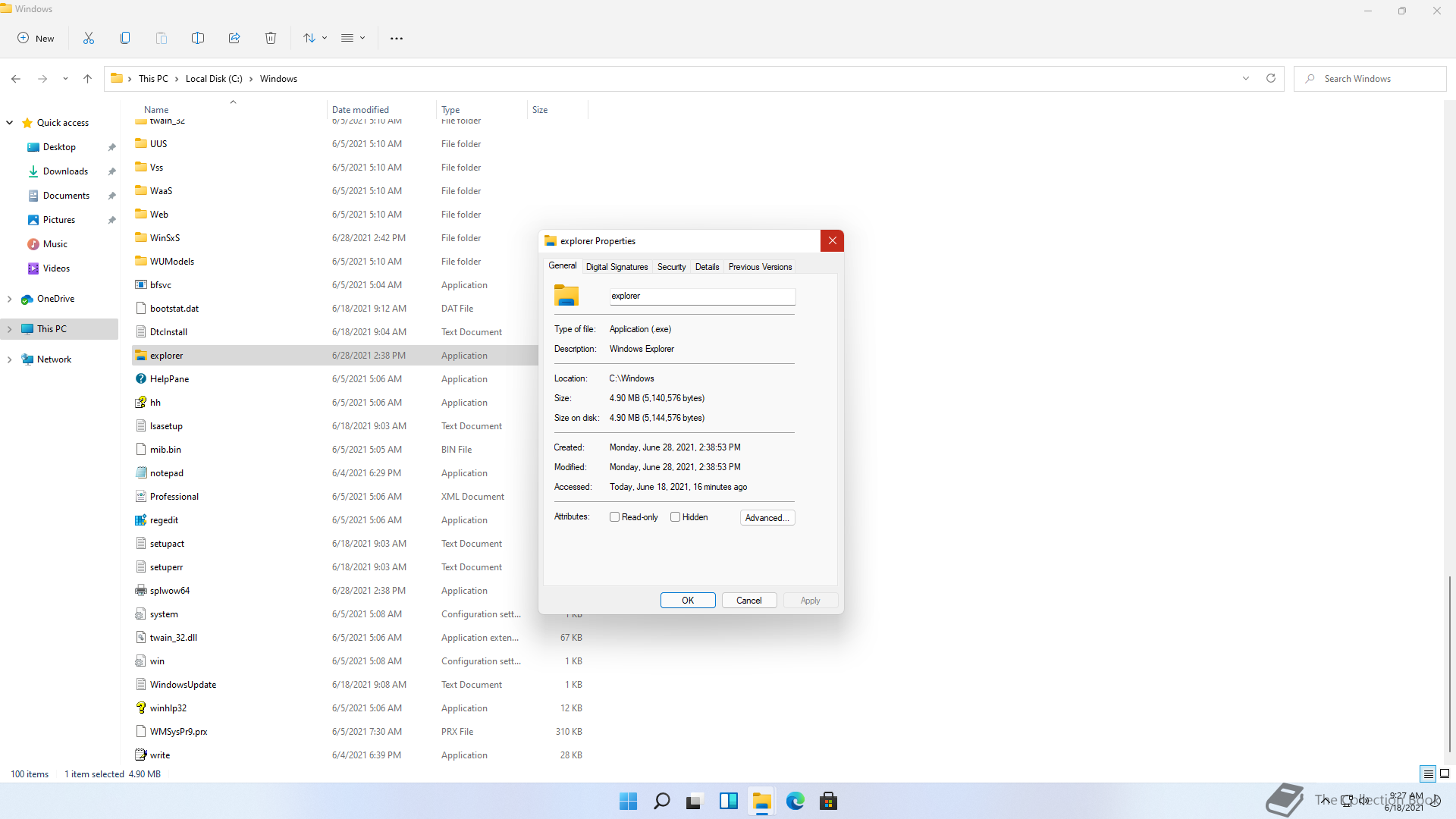Open the recent locations dropdown arrow
Viewport: 1456px width, 819px height.
(x=65, y=79)
